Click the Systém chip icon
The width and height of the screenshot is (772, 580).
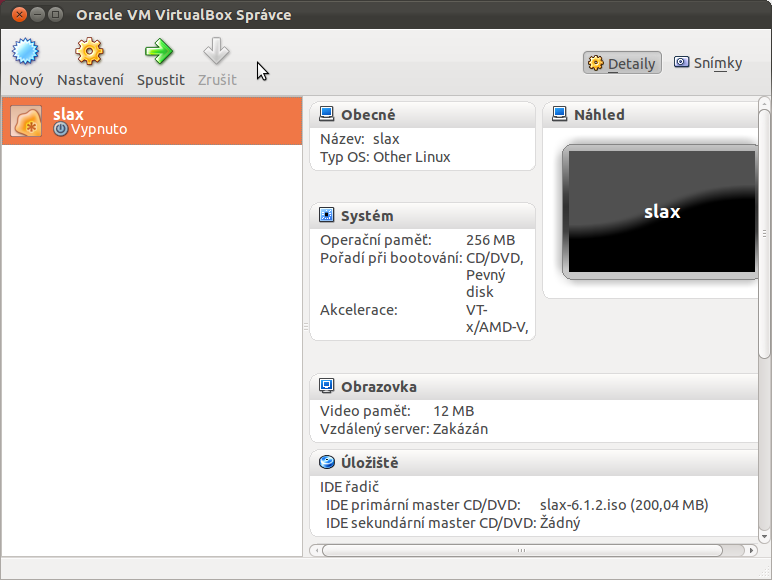click(x=326, y=215)
